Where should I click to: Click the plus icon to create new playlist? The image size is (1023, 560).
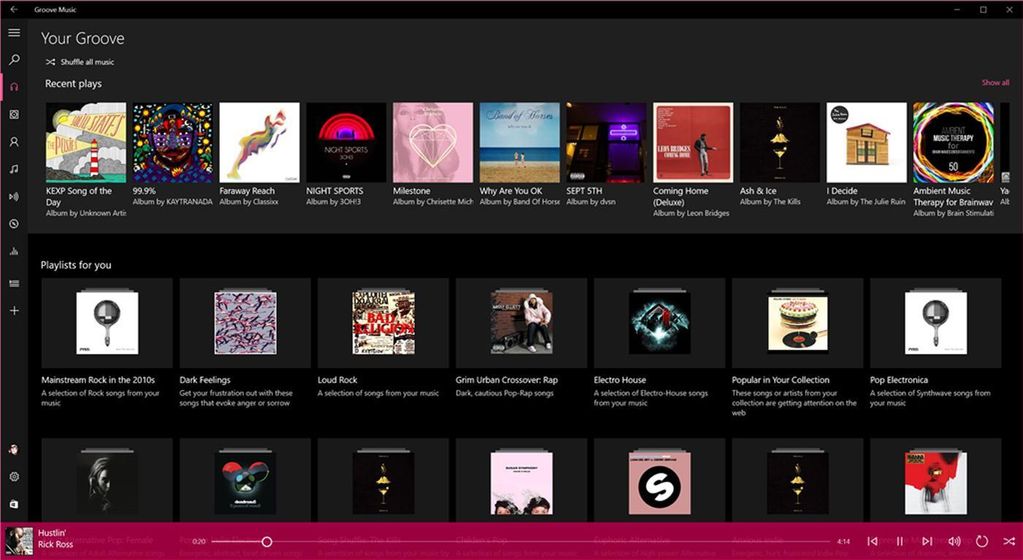(x=14, y=311)
